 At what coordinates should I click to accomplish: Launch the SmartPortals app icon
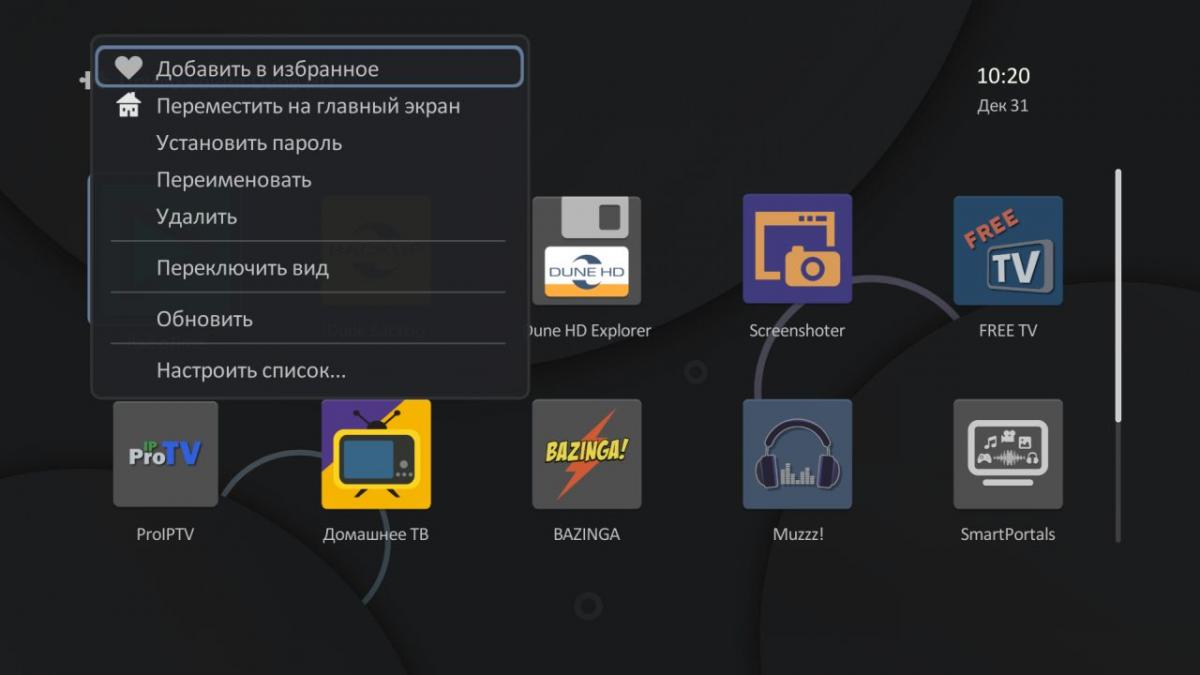[x=1008, y=454]
